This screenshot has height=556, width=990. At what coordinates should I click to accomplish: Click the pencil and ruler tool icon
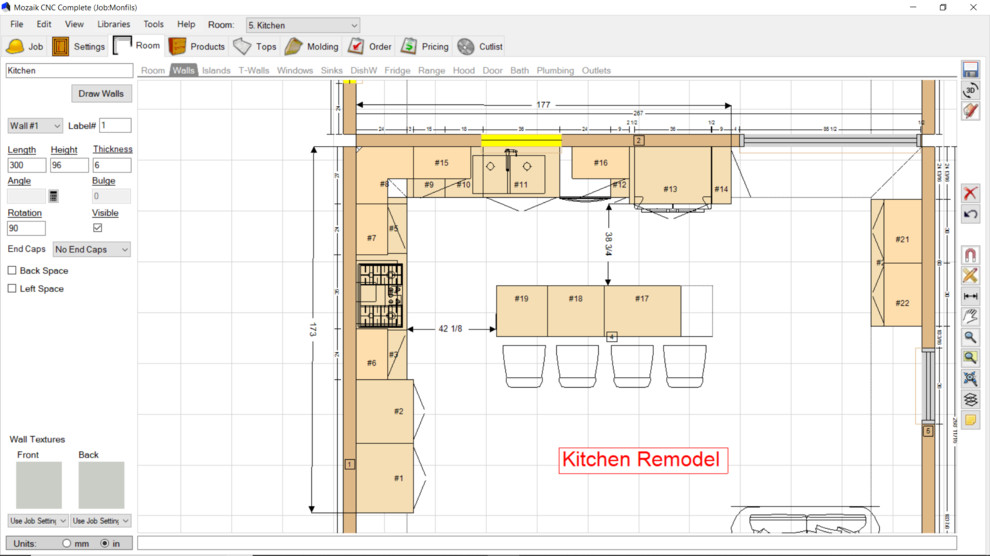pos(970,275)
